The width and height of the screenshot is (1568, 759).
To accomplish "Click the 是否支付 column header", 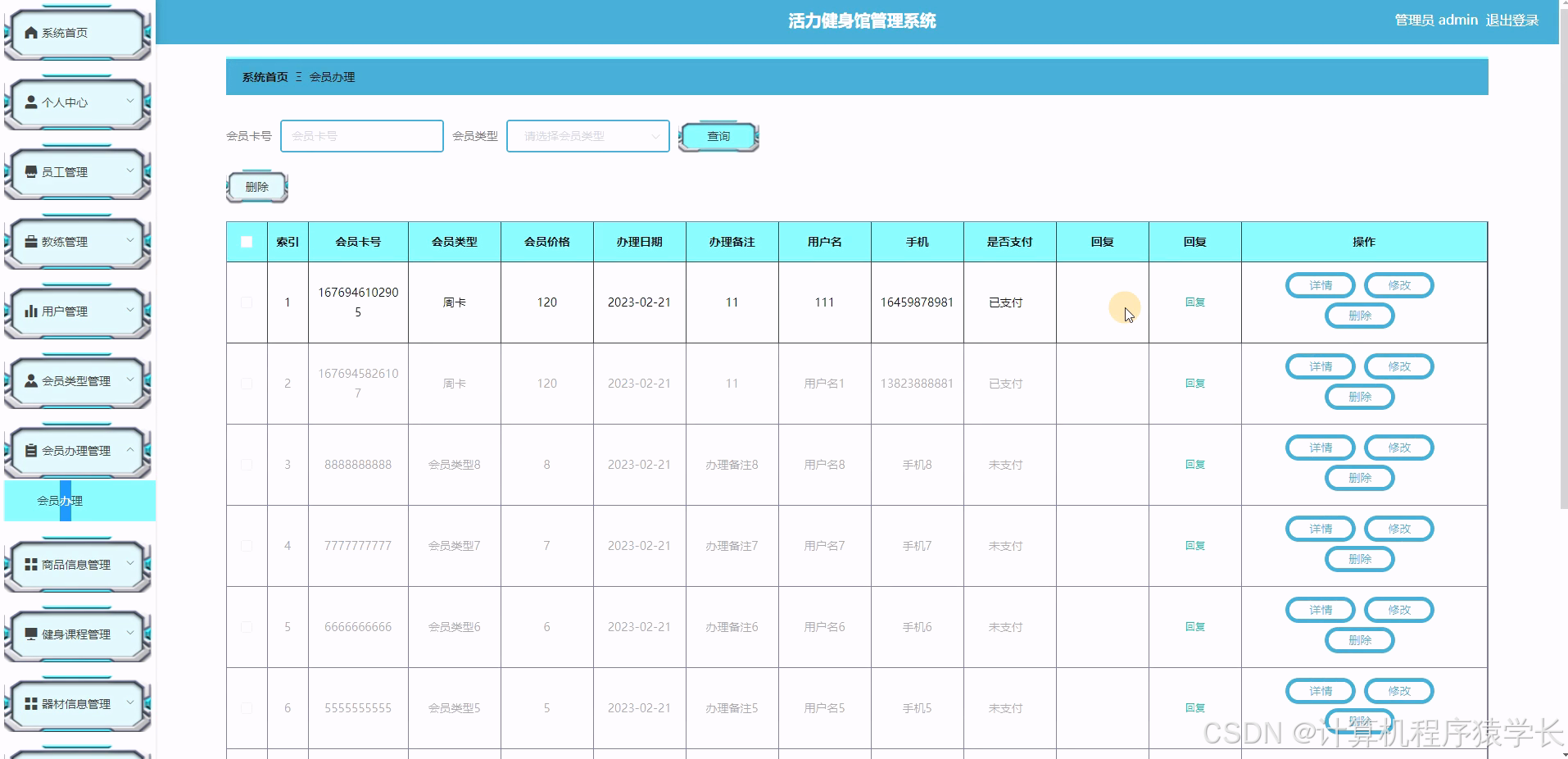I will [x=1009, y=242].
